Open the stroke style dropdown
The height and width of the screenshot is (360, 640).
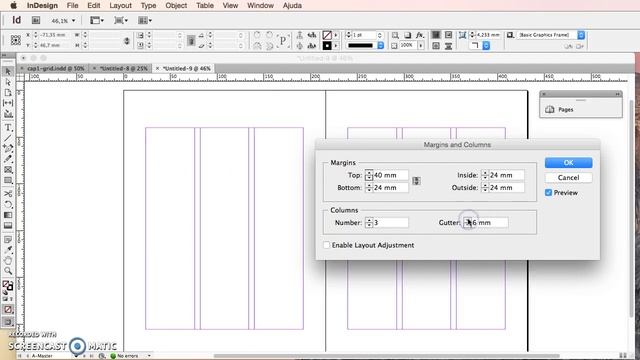pyautogui.click(x=380, y=45)
